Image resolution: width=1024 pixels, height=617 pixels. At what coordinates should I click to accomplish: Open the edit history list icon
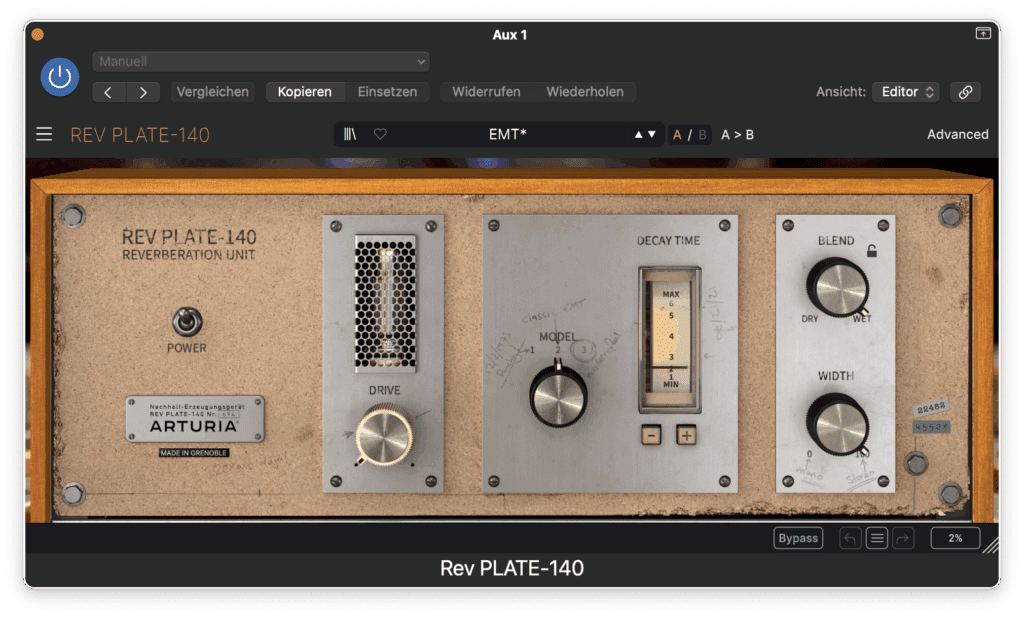coord(877,538)
